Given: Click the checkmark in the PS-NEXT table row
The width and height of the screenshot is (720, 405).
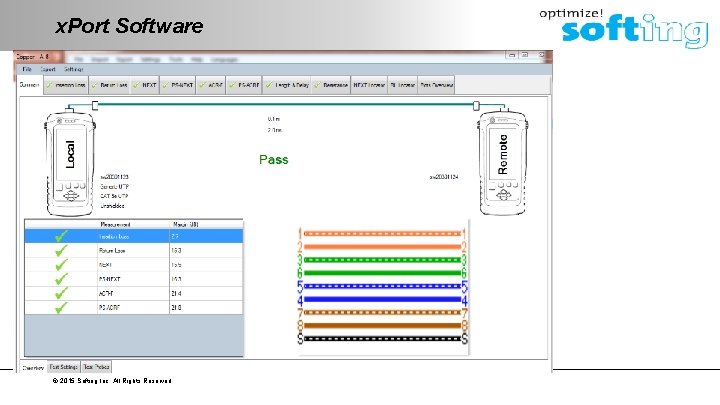Looking at the screenshot, I should pyautogui.click(x=61, y=279).
